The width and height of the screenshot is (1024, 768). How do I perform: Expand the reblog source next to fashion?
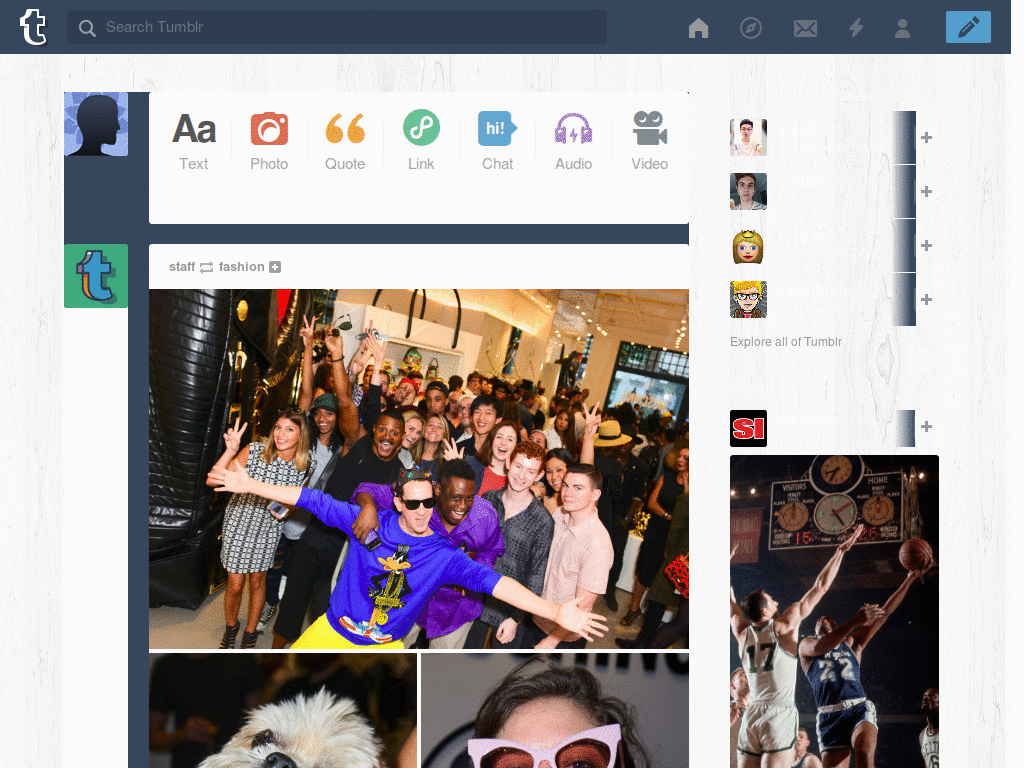tap(277, 267)
